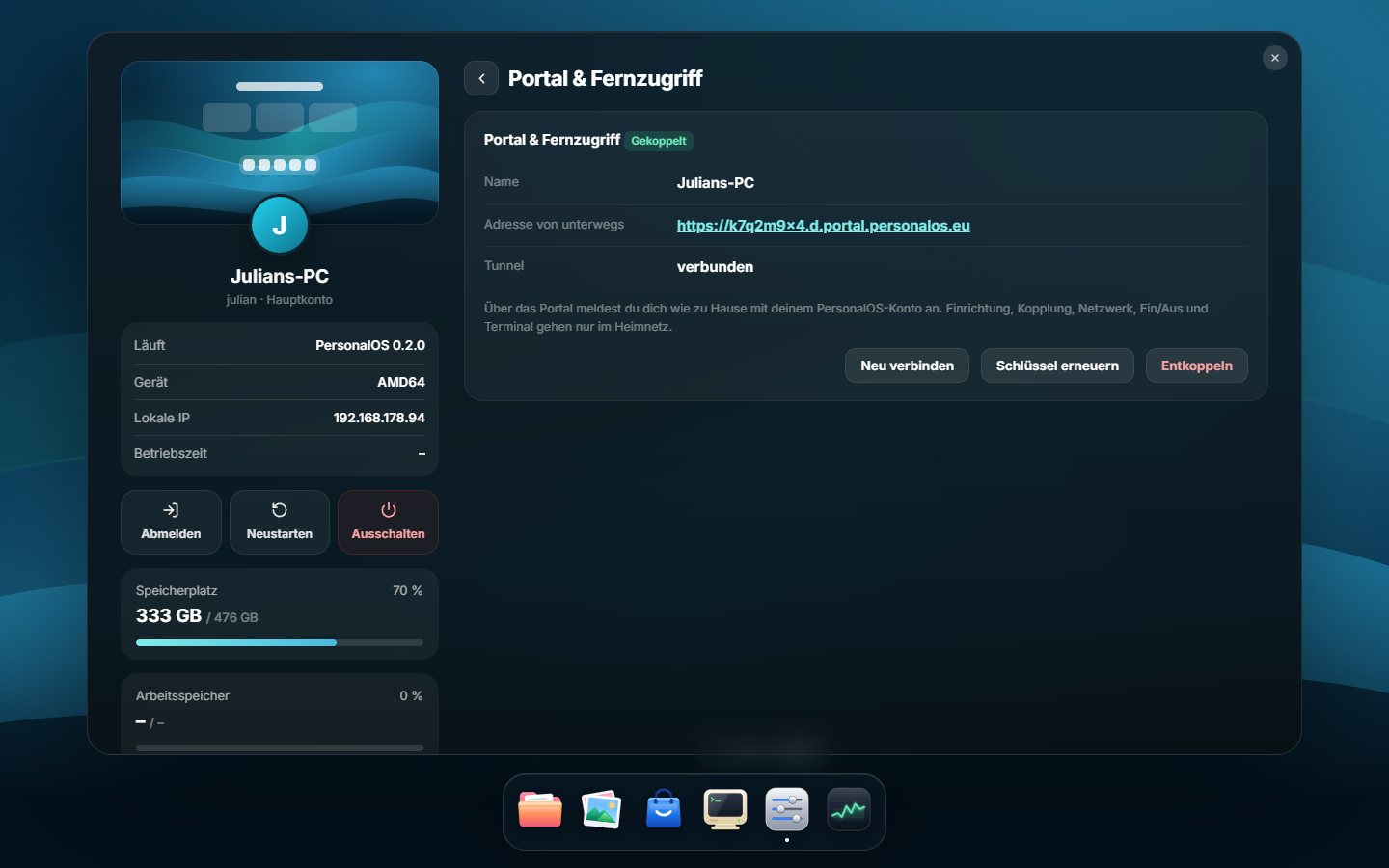This screenshot has width=1389, height=868.
Task: Click the '333 GB' storage value
Action: [x=169, y=615]
